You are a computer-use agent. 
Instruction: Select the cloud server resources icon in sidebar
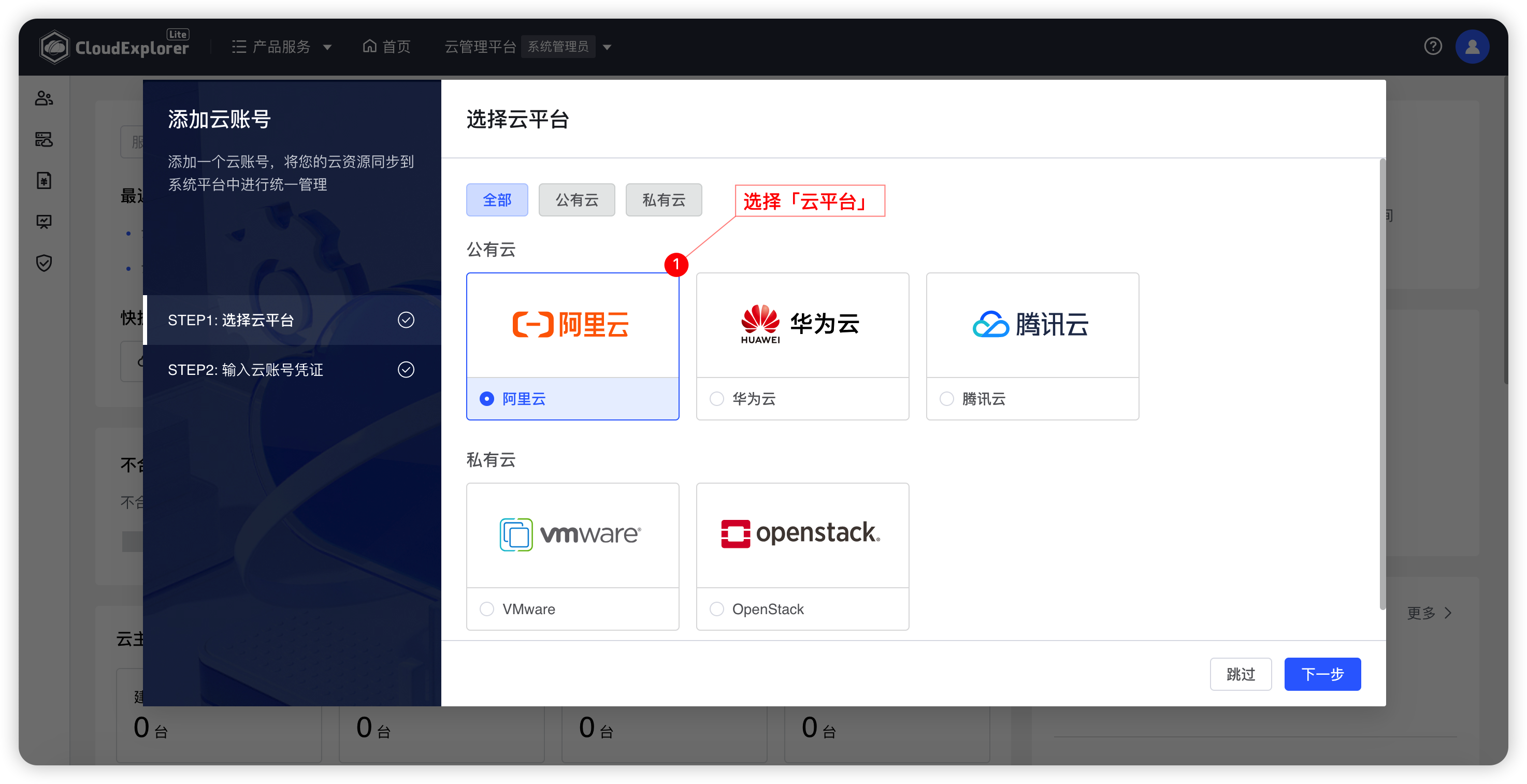point(44,140)
